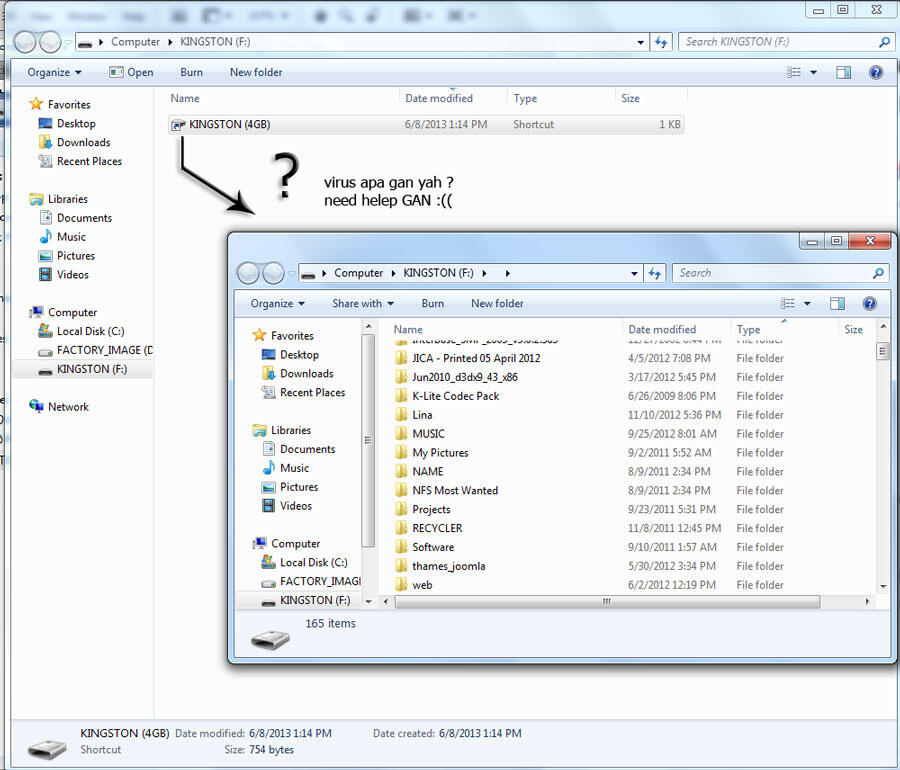
Task: Expand the address bar history dropdown in inner window
Action: 635,273
